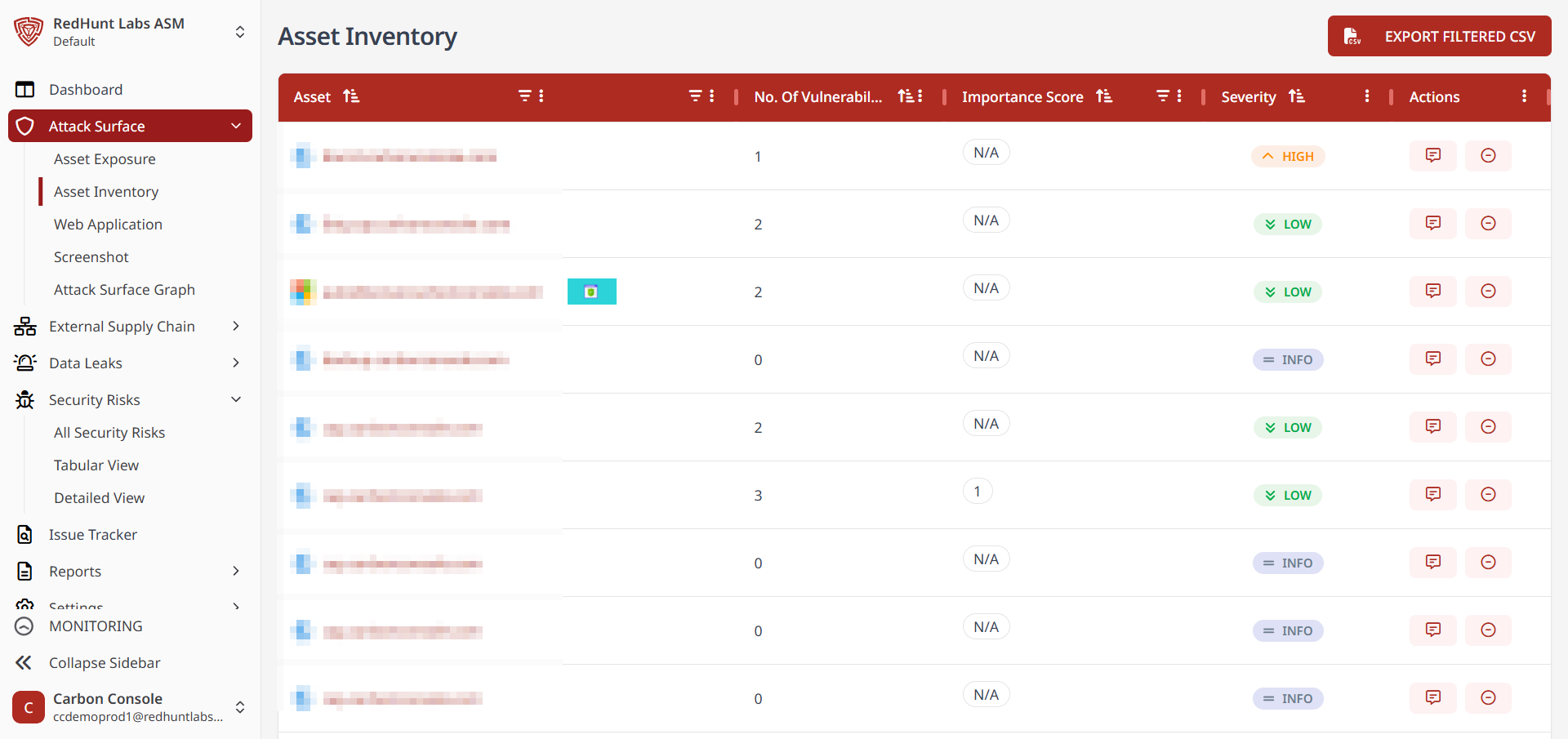Open the Carbon Console account switcher
Screen dimensions: 1568x739
point(240,707)
